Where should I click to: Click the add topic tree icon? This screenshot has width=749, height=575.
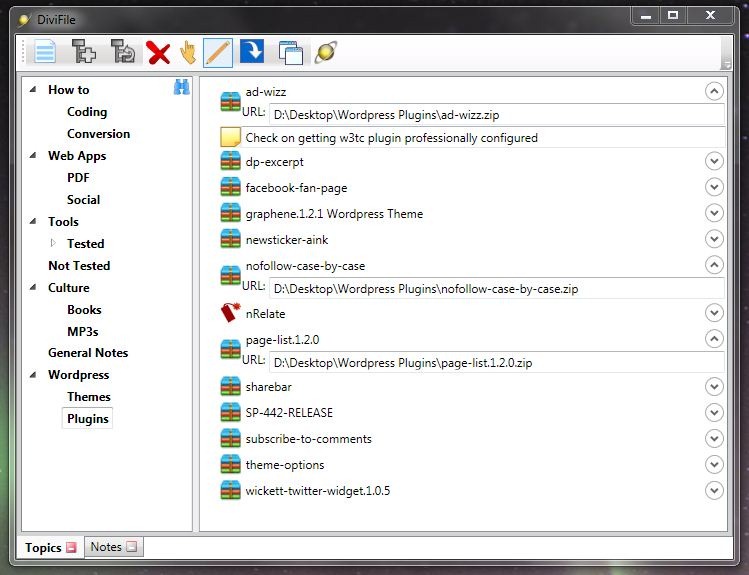(84, 52)
